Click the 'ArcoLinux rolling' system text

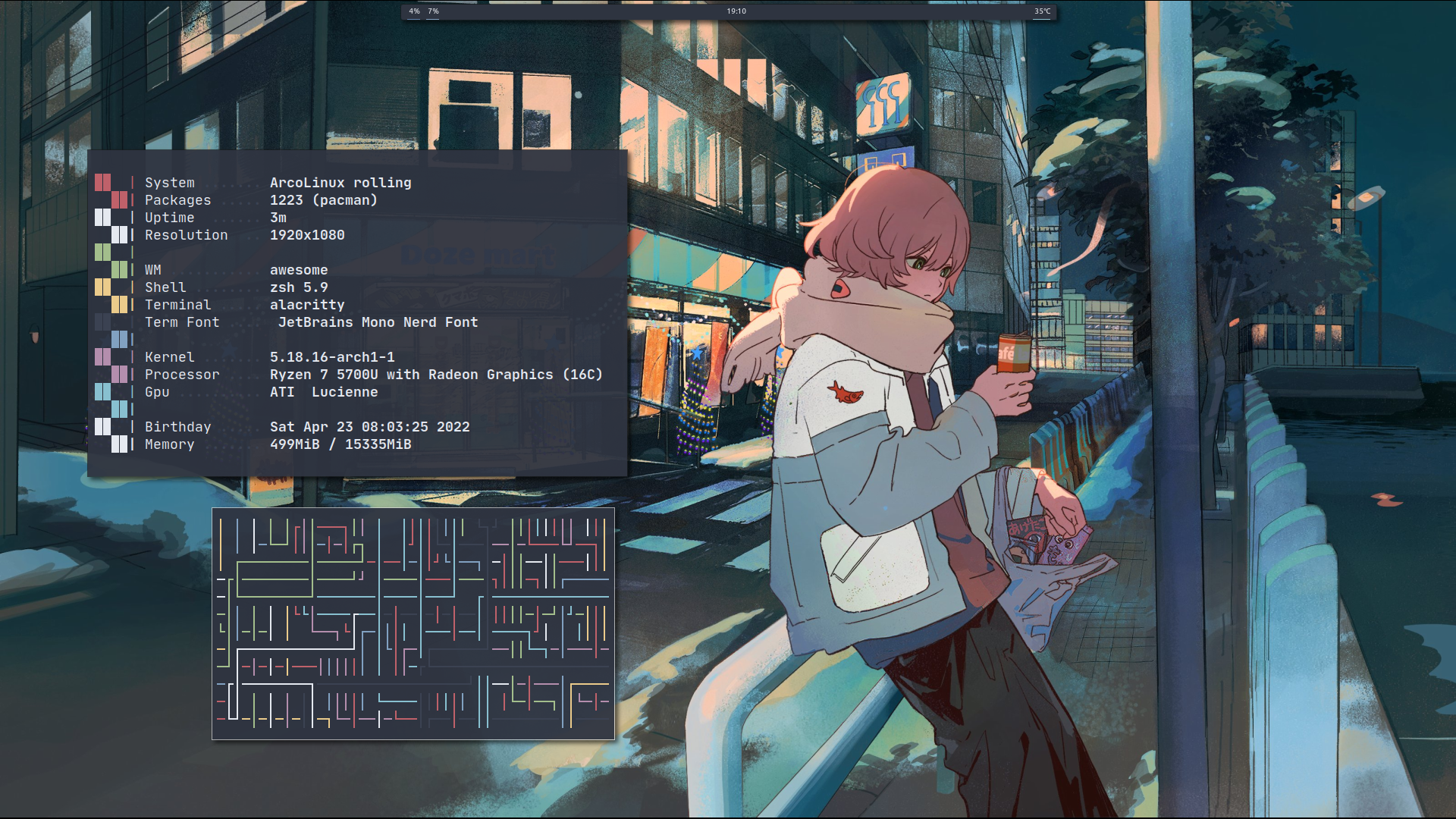pyautogui.click(x=340, y=183)
